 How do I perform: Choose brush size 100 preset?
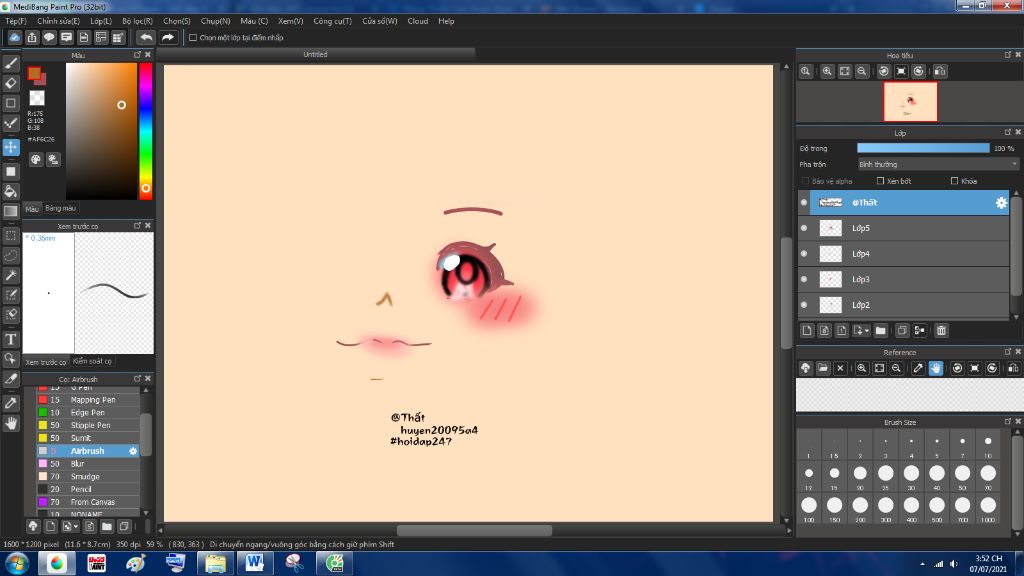pyautogui.click(x=809, y=506)
